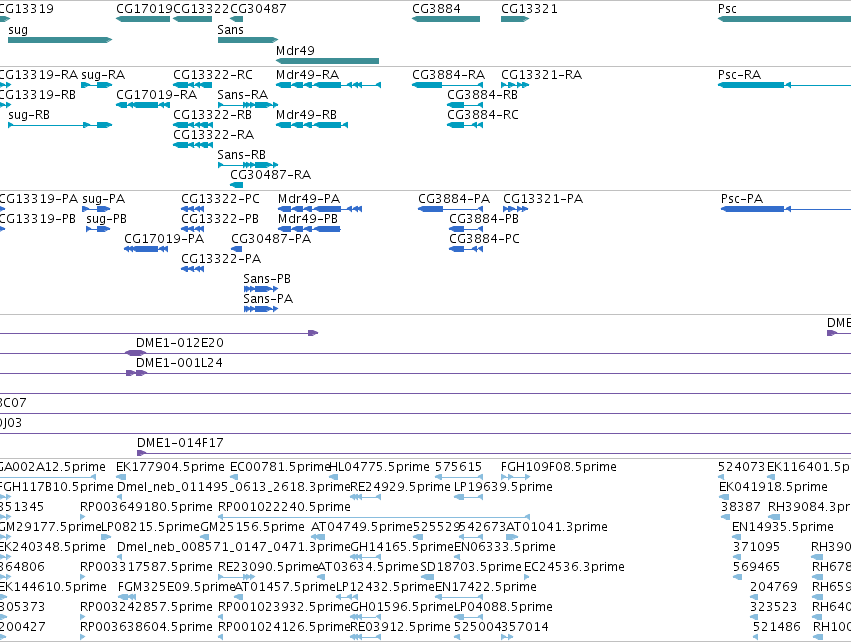
Task: Click the 575615 EST label
Action: coord(459,467)
